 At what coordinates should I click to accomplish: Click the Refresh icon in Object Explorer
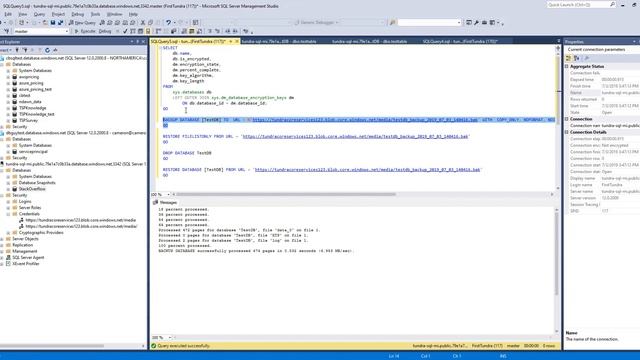click(x=47, y=50)
